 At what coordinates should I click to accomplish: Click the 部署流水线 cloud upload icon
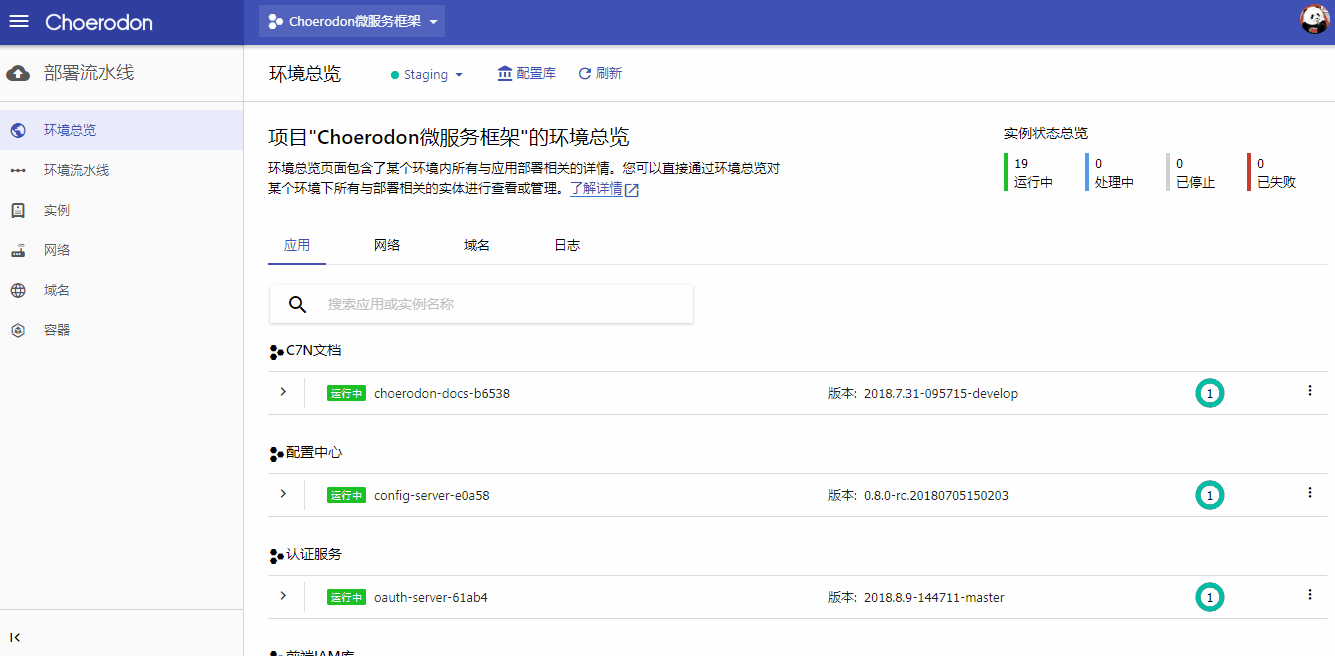pos(18,73)
